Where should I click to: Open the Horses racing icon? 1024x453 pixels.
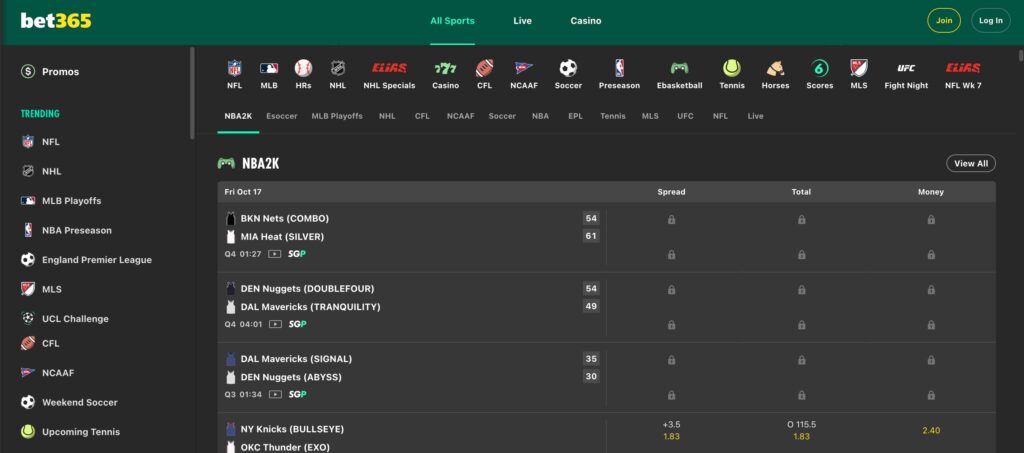coord(775,69)
